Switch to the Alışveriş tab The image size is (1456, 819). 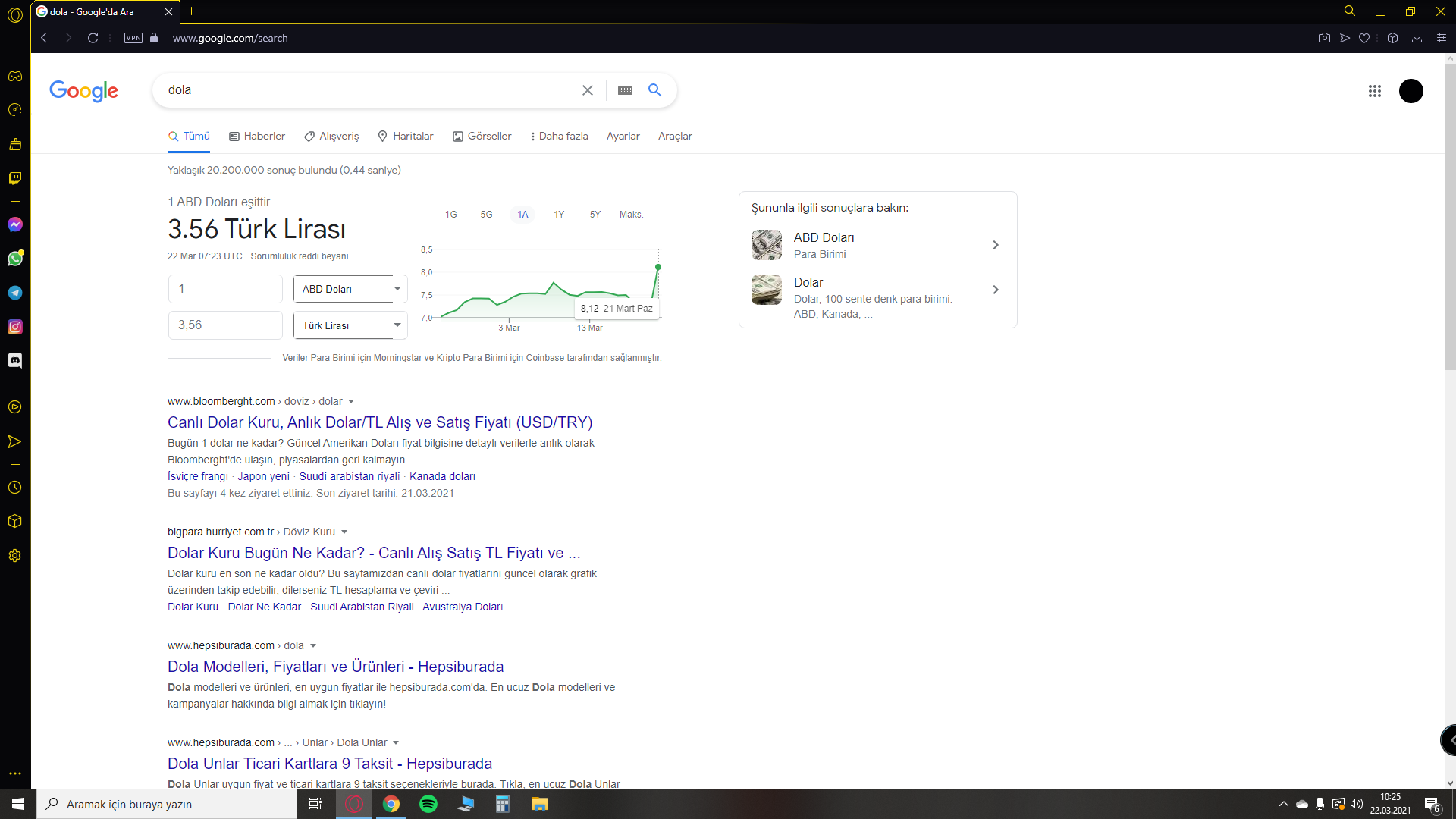pos(331,136)
